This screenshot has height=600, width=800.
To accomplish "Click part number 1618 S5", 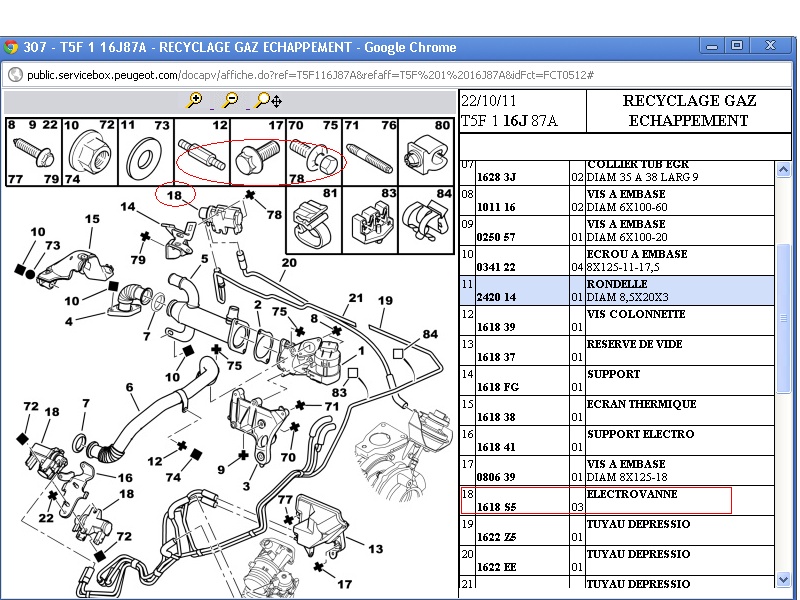I will pyautogui.click(x=496, y=507).
